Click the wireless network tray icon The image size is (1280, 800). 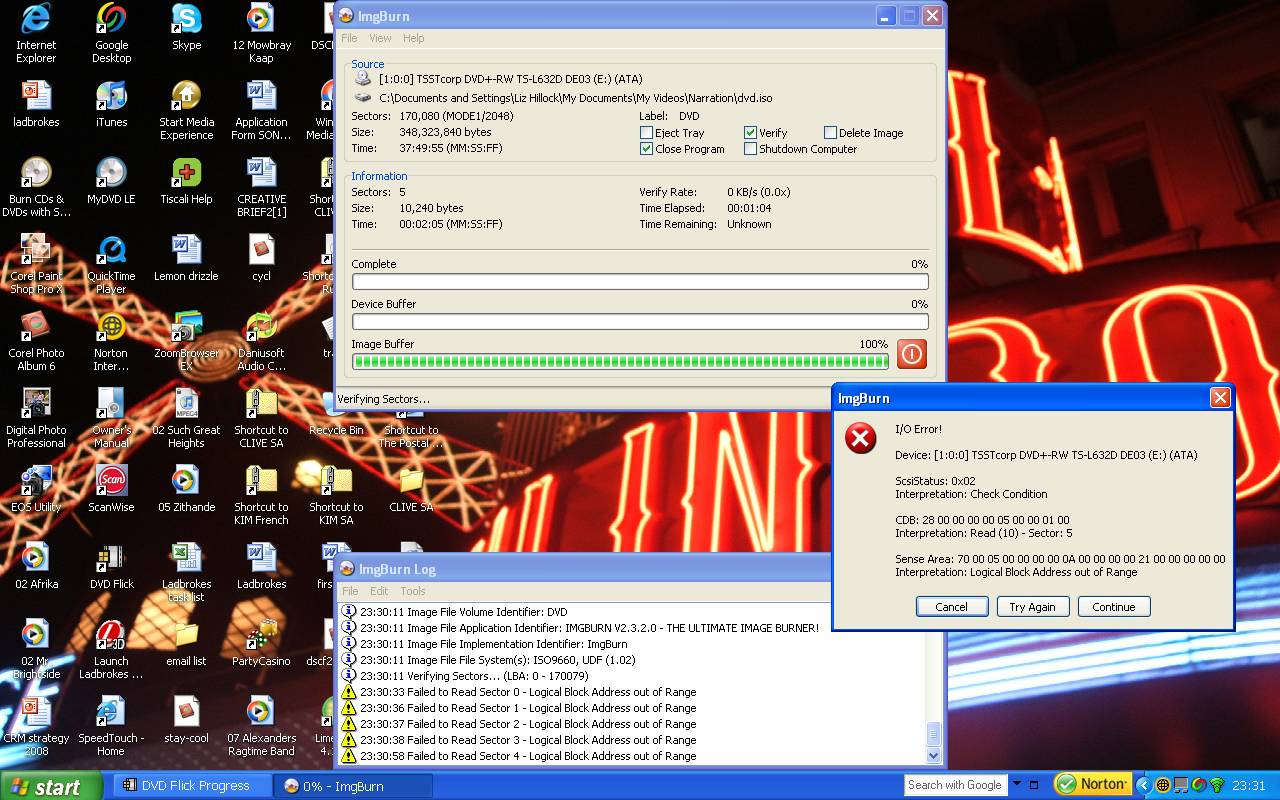click(1217, 785)
